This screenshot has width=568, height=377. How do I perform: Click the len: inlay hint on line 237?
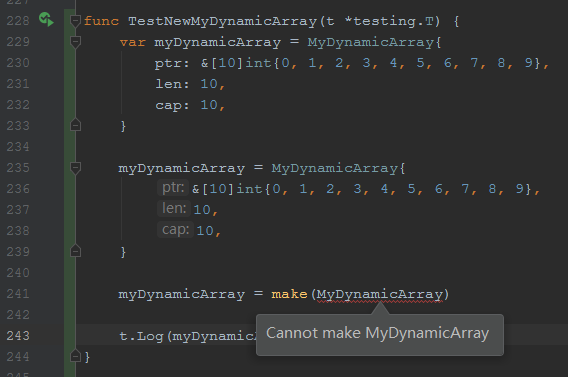174,209
